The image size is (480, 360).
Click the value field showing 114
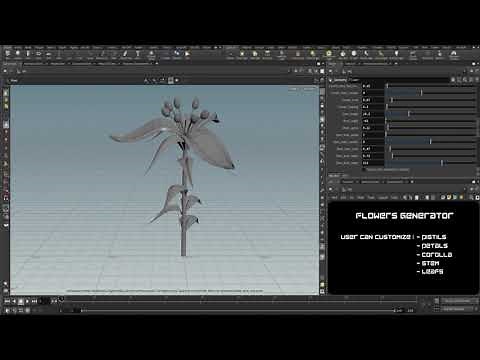[x=373, y=163]
